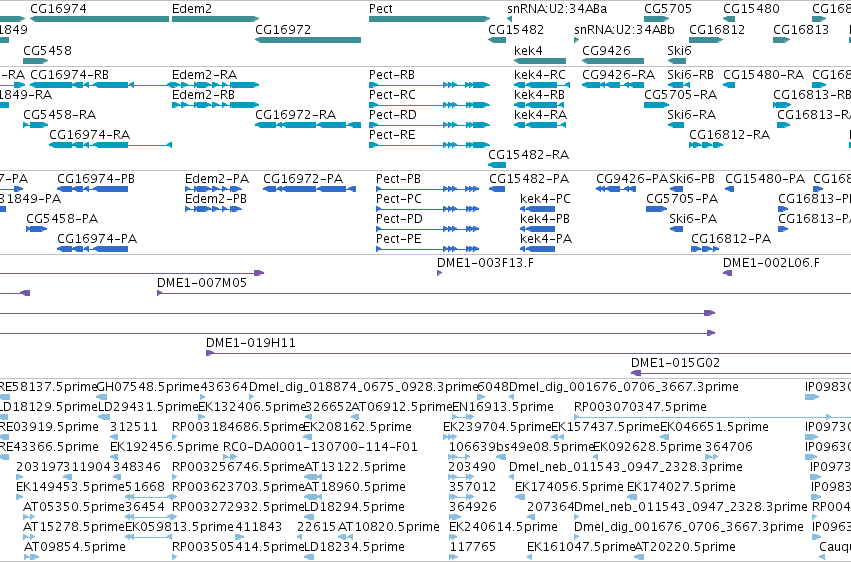Viewport: 851px width, 562px height.
Task: Click the CG16974-RA transcript label
Action: coord(90,135)
